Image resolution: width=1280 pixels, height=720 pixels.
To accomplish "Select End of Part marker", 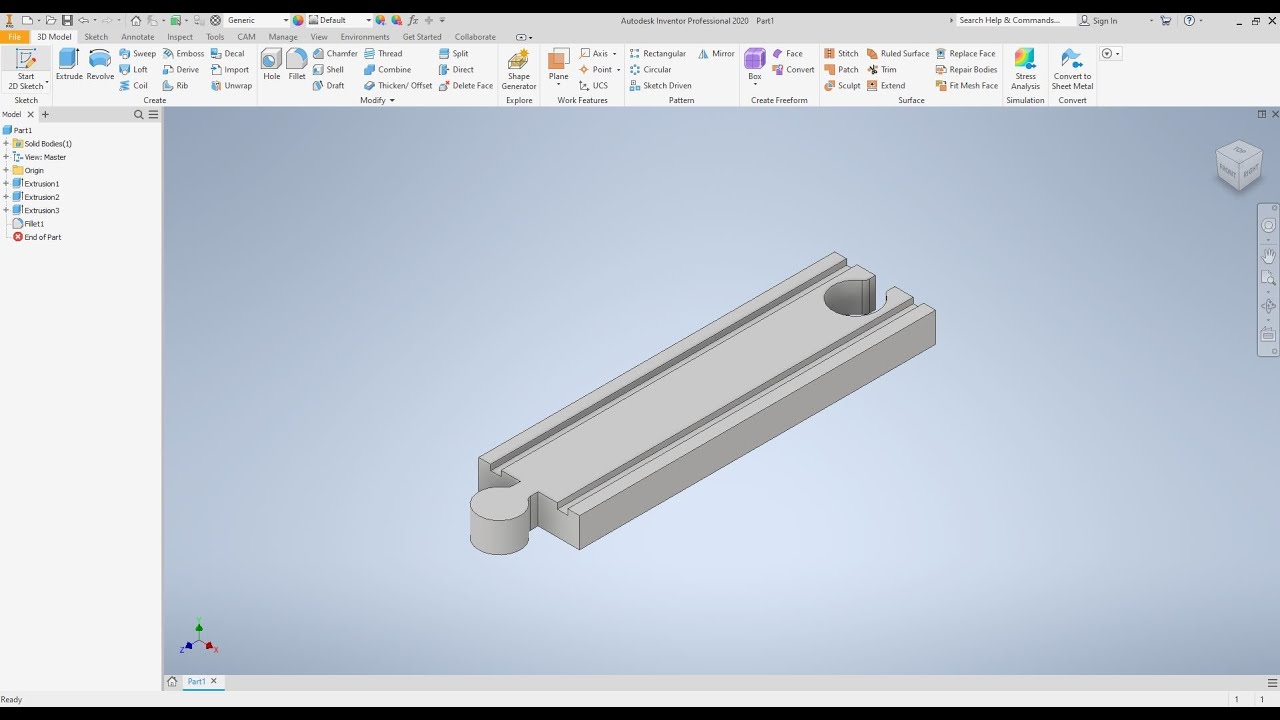I will pyautogui.click(x=37, y=237).
